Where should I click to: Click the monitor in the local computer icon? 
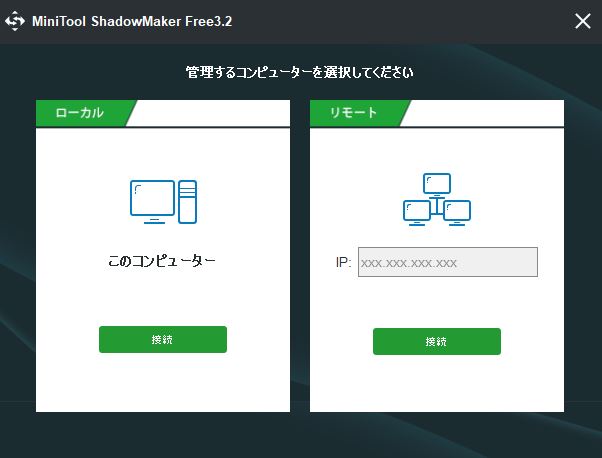click(152, 202)
